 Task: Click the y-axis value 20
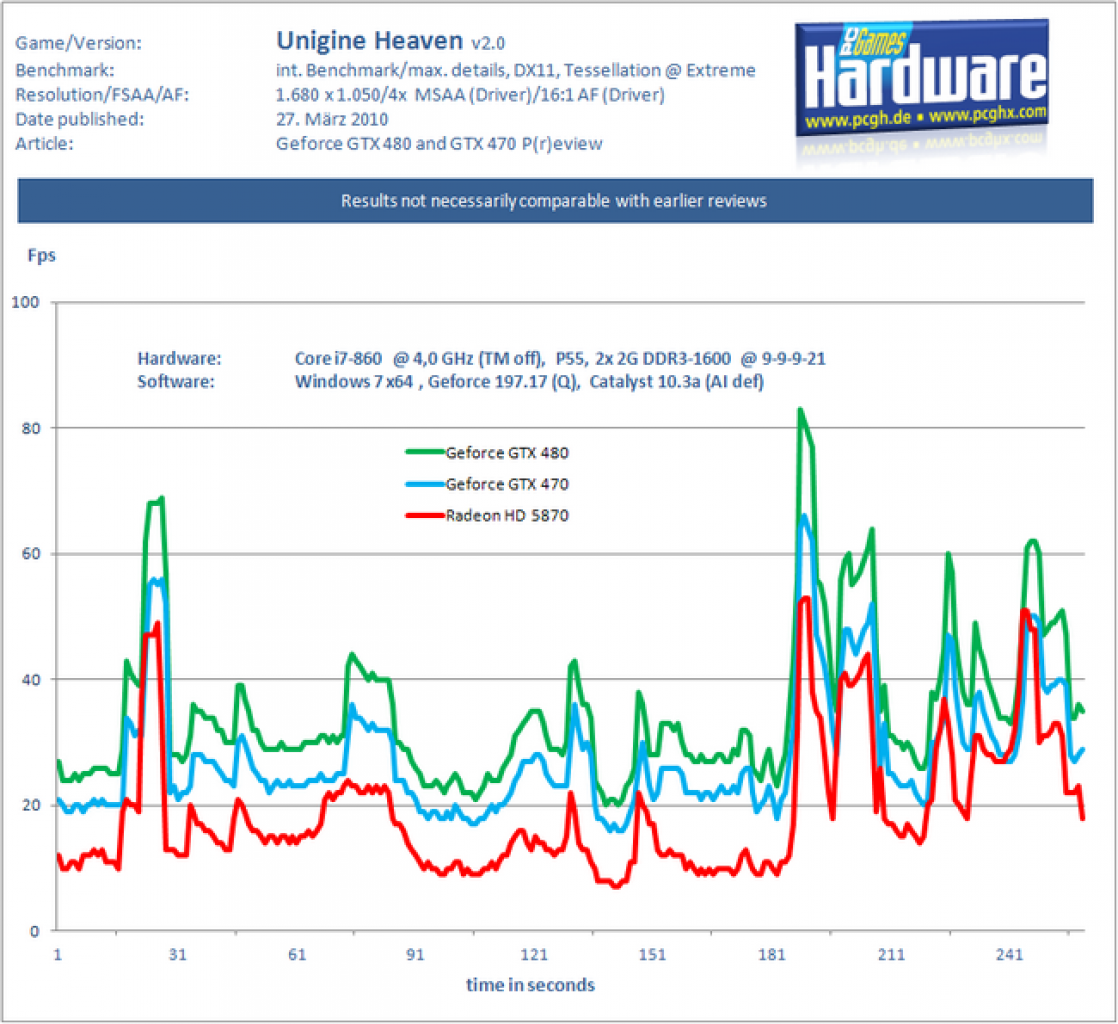(30, 805)
